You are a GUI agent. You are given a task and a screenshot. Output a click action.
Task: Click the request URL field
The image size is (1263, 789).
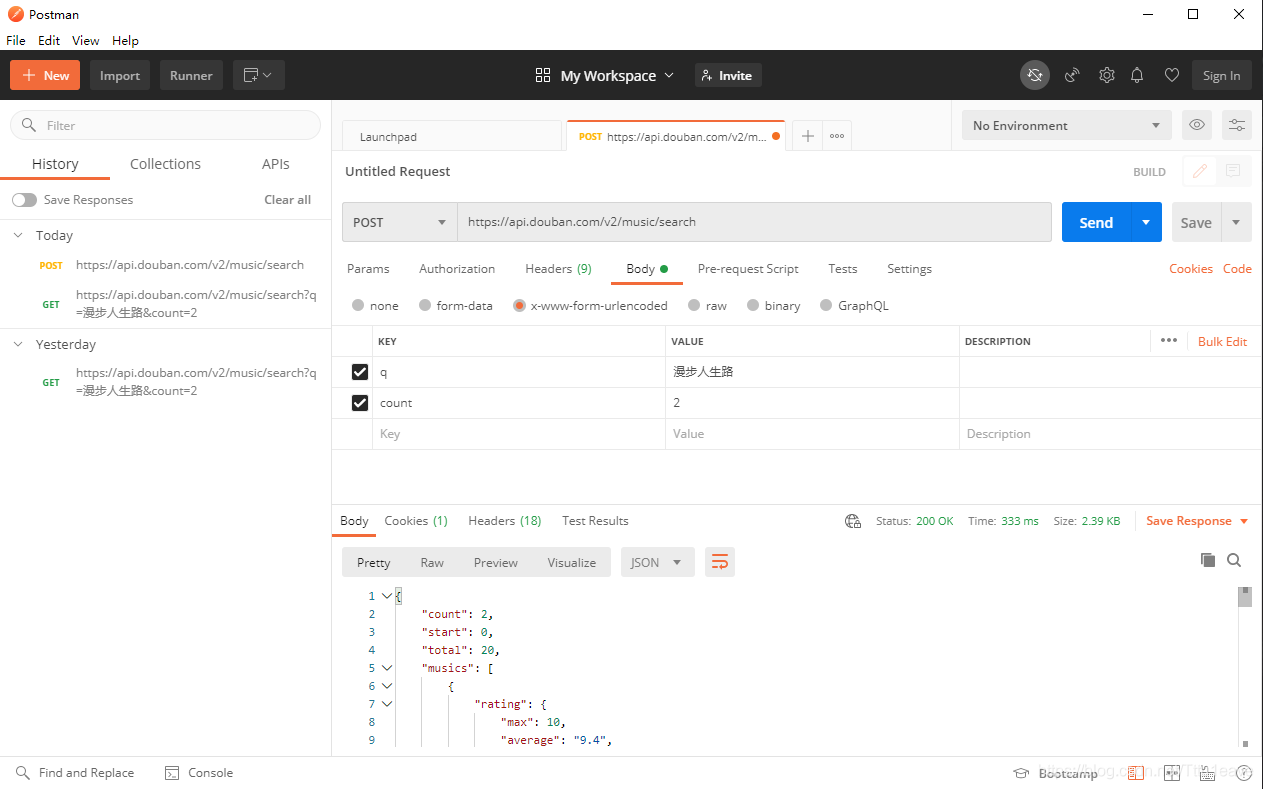click(754, 222)
